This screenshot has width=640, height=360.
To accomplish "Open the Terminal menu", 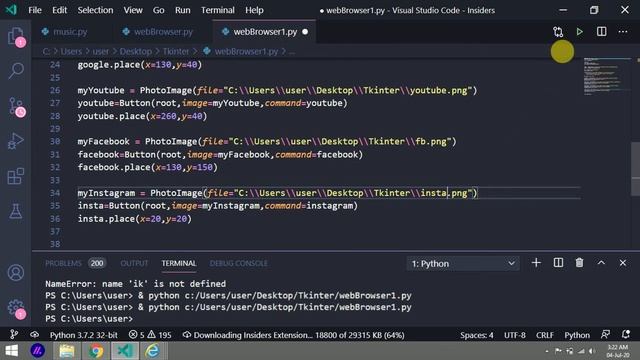I will [x=218, y=10].
